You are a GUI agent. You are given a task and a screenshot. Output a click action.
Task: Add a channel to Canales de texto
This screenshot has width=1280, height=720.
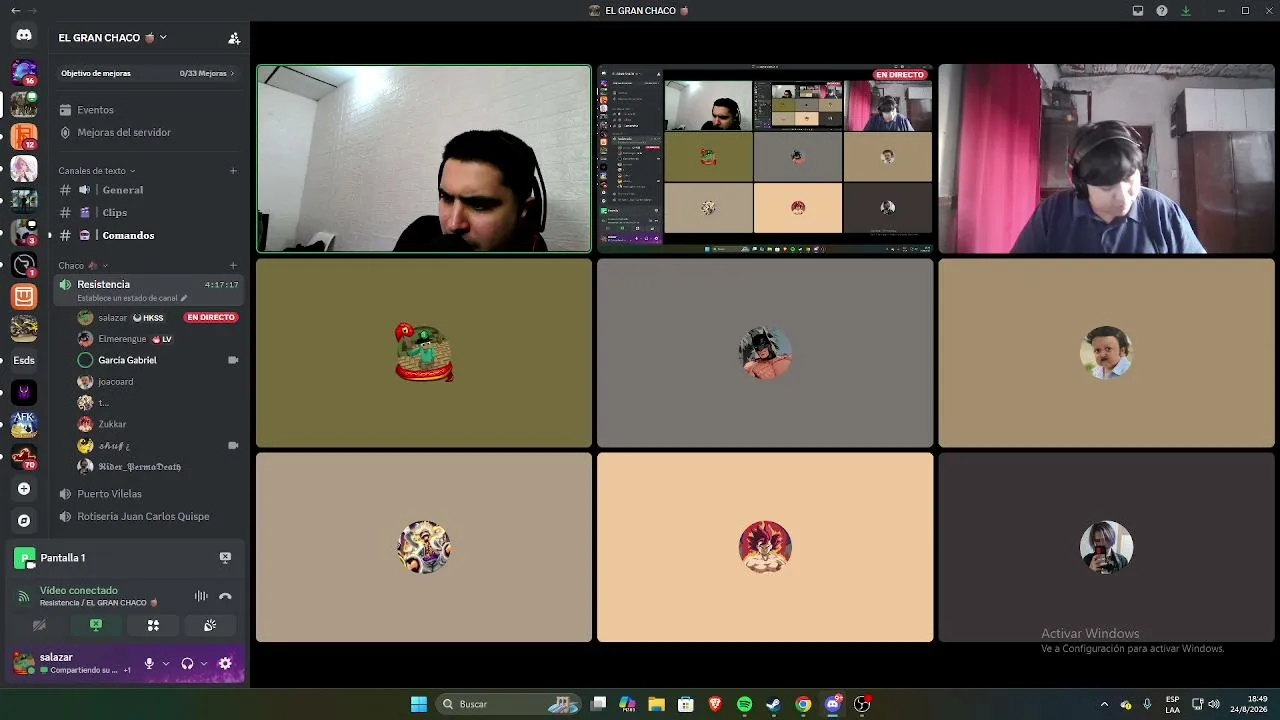pos(233,170)
